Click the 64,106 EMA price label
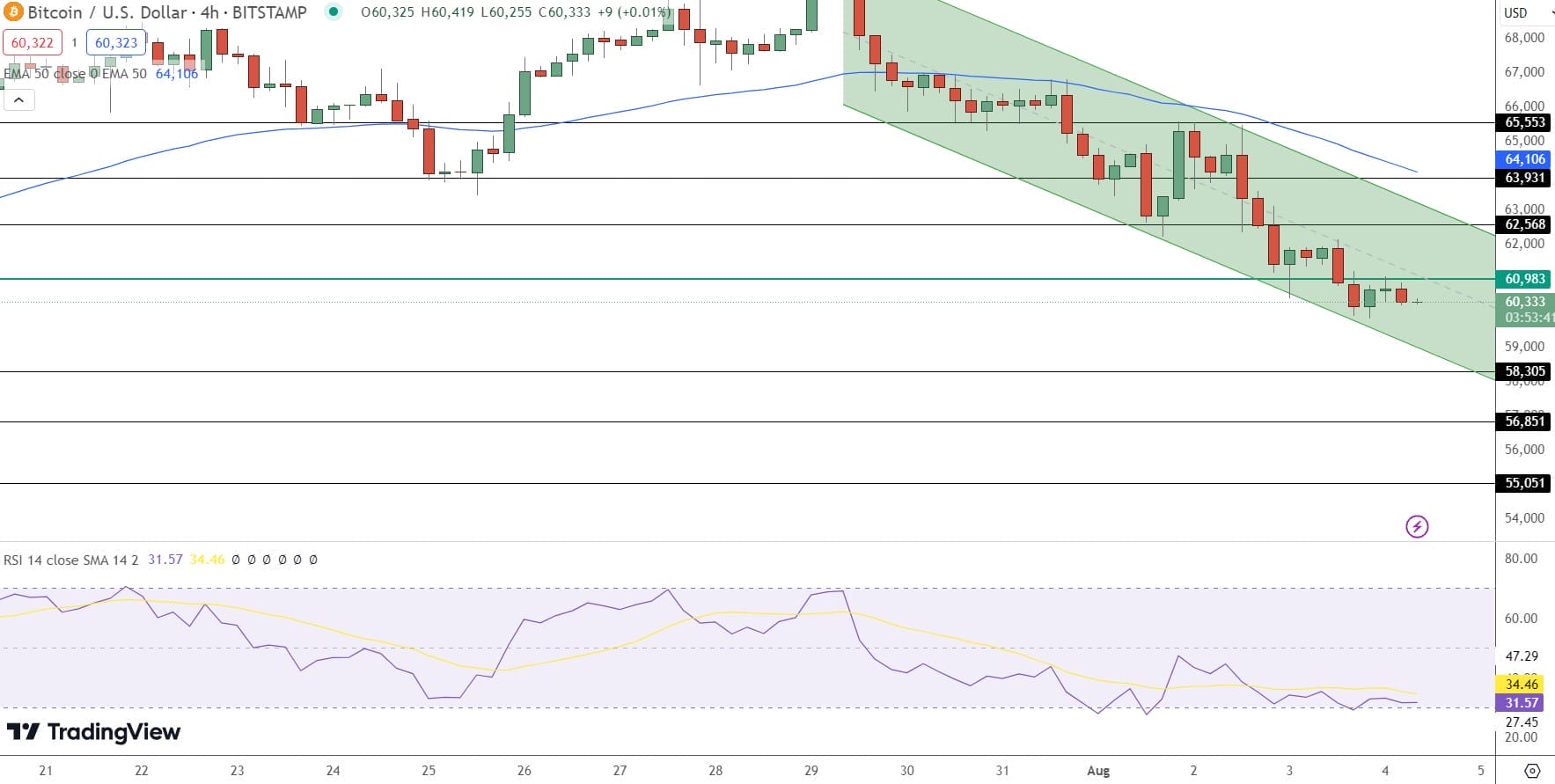The width and height of the screenshot is (1555, 784). point(1524,159)
